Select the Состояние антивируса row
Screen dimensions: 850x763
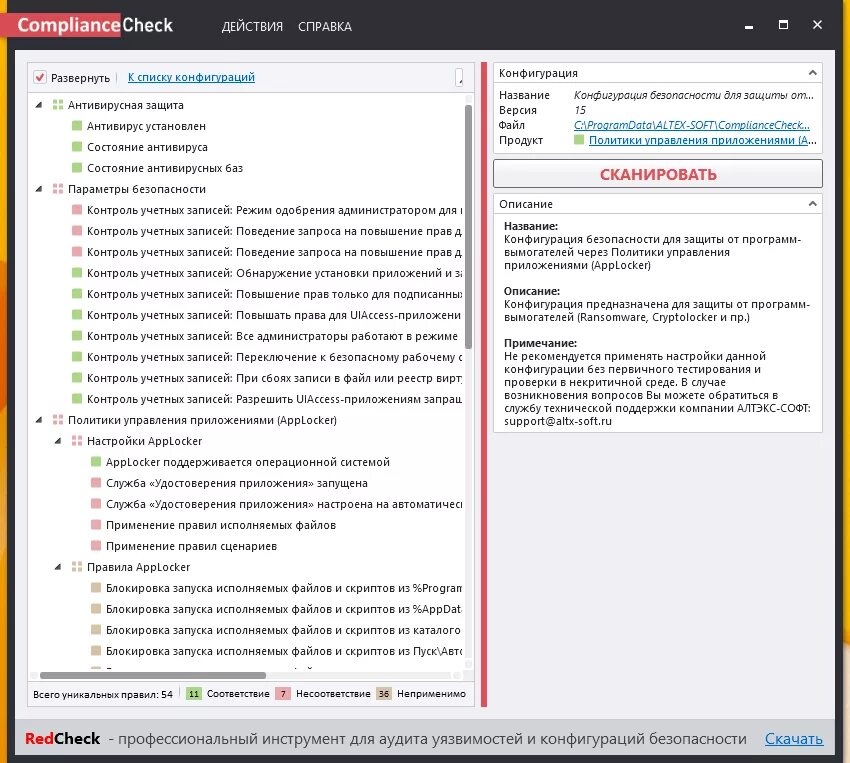pyautogui.click(x=147, y=147)
